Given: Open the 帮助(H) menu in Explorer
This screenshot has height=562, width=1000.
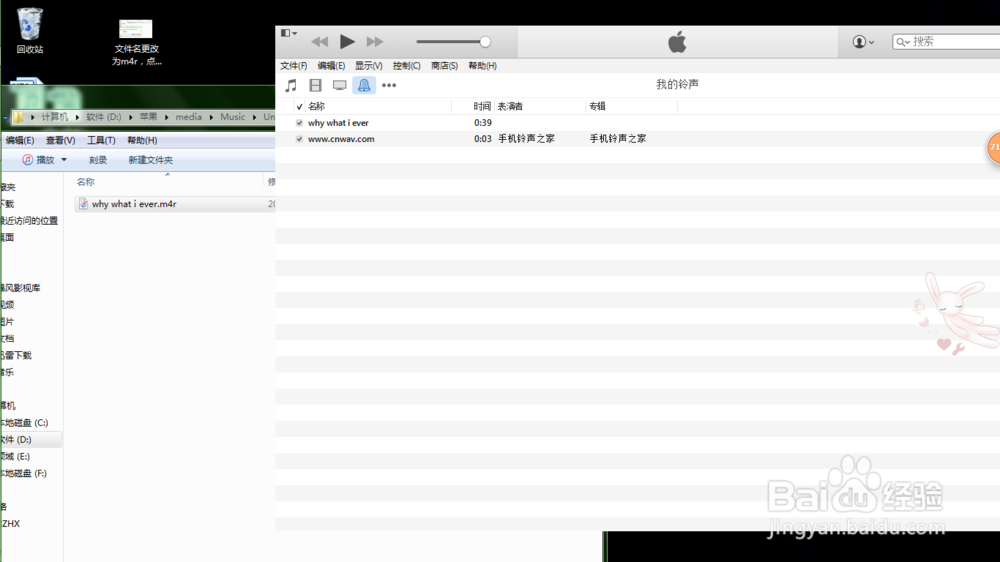Looking at the screenshot, I should click(x=142, y=140).
